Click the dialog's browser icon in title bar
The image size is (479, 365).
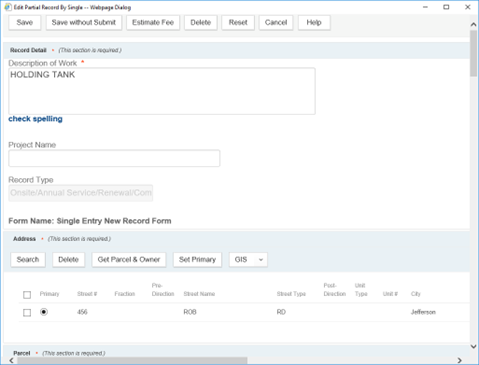(x=8, y=7)
